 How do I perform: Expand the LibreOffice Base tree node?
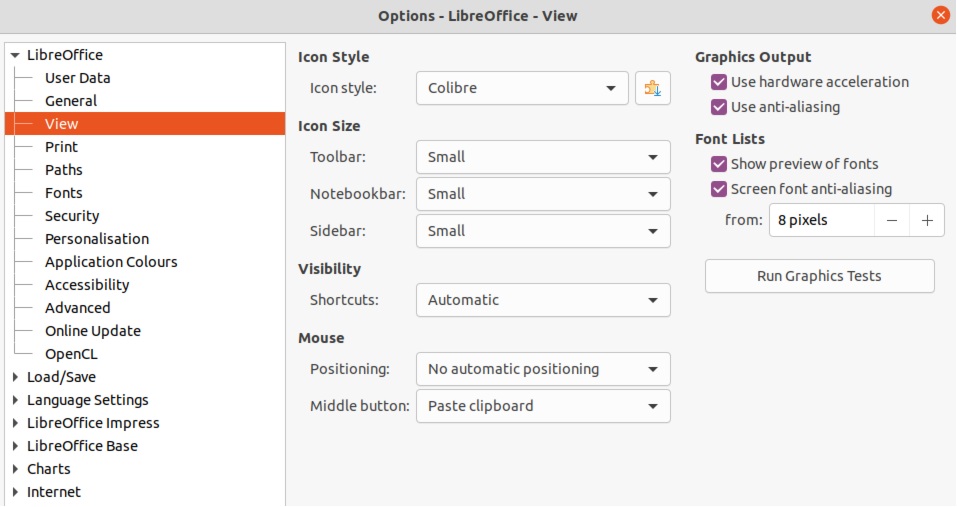point(15,446)
